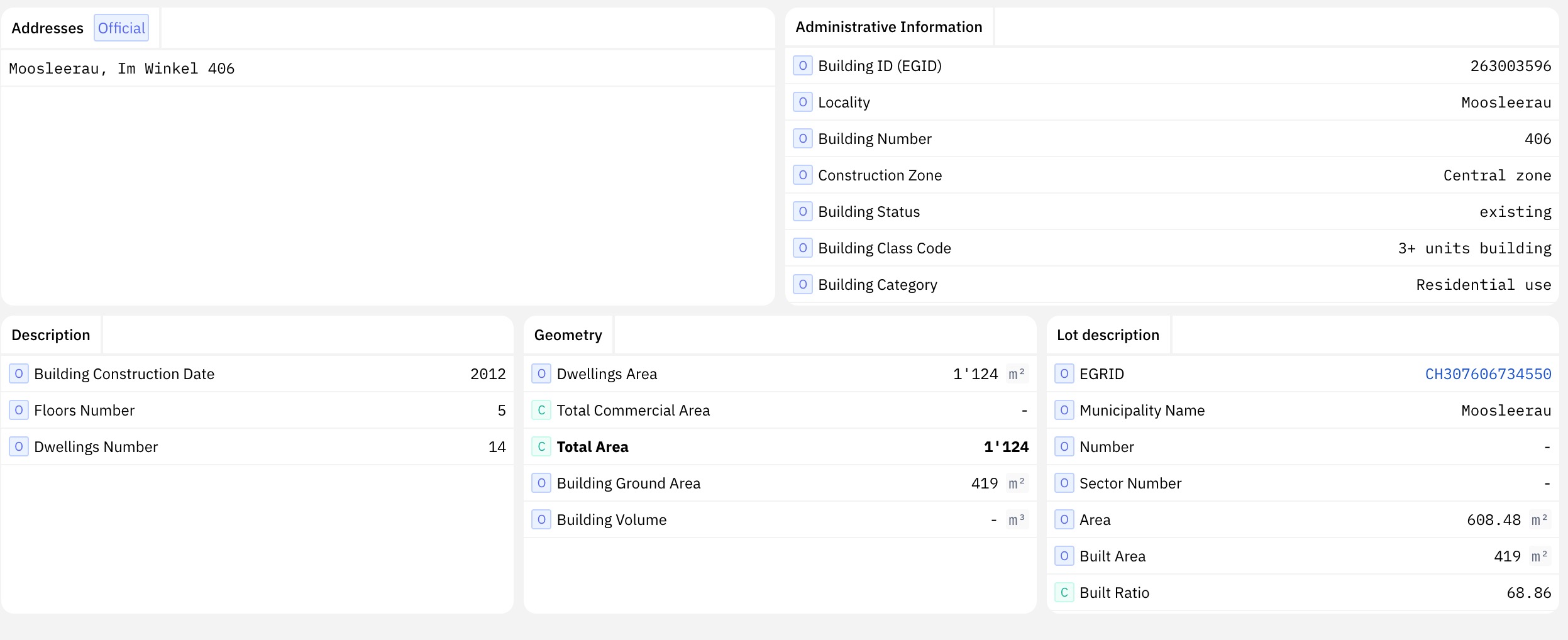Click the O badge beside Construction Zone
1568x640 pixels.
click(802, 175)
